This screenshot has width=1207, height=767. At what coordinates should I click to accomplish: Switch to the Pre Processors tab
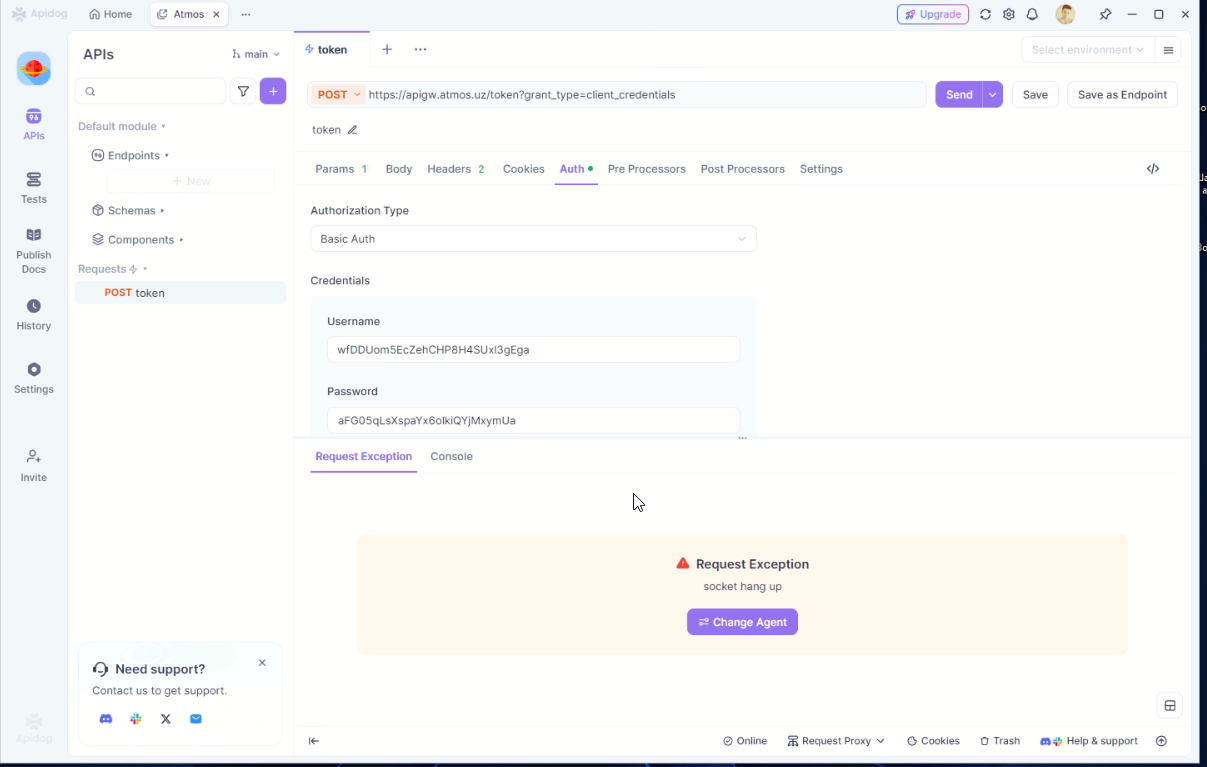click(x=646, y=169)
